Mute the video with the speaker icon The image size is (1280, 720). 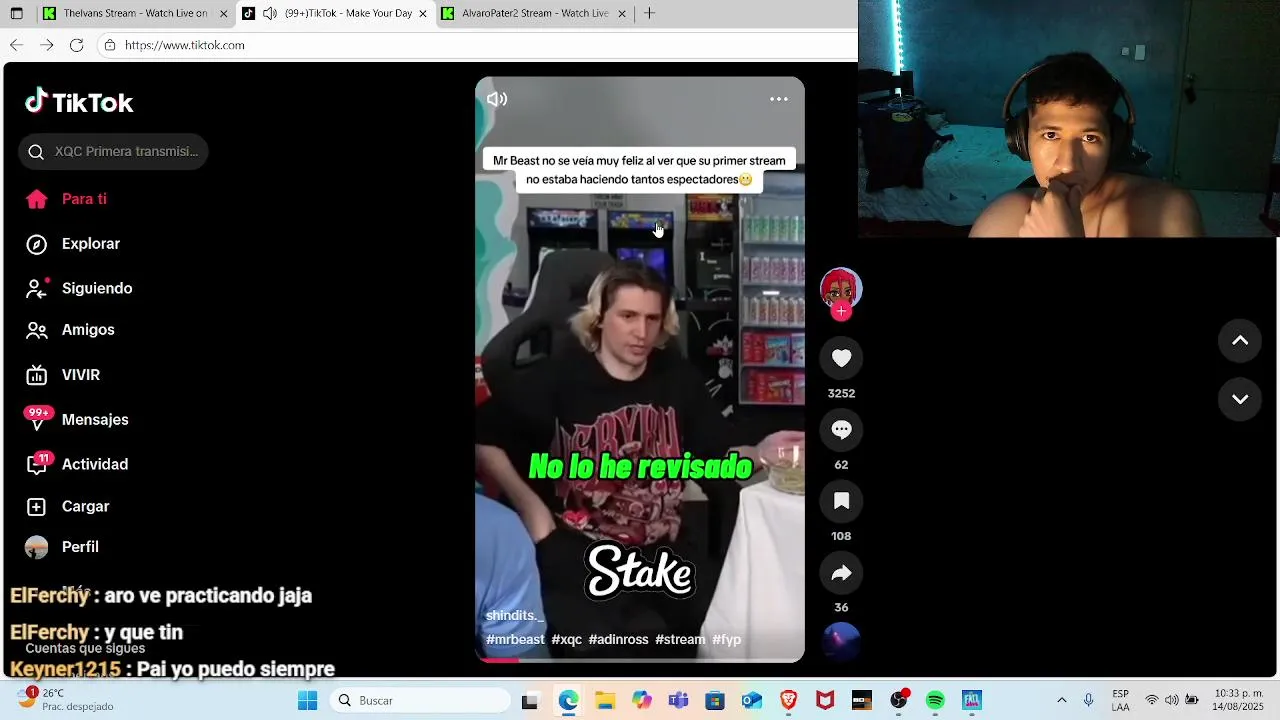497,99
